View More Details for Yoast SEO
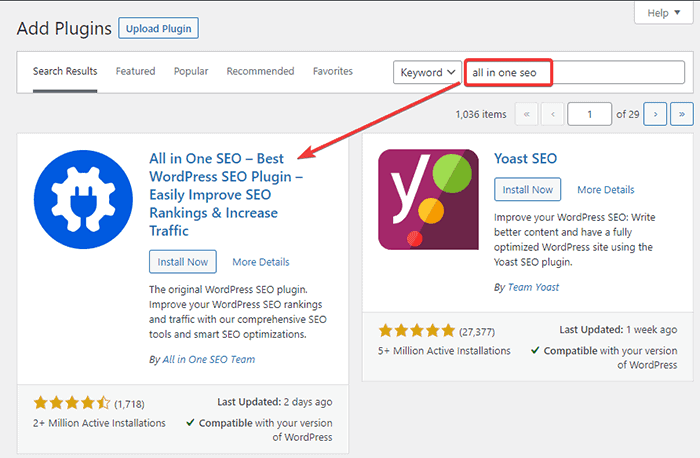The image size is (700, 458). [605, 190]
